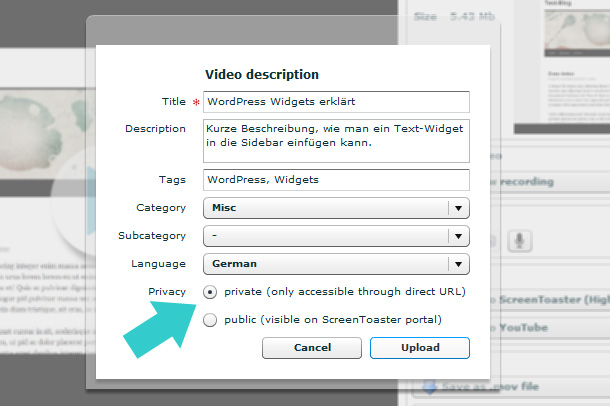Click the 'Video description' heading text
This screenshot has height=406, width=610.
click(262, 74)
